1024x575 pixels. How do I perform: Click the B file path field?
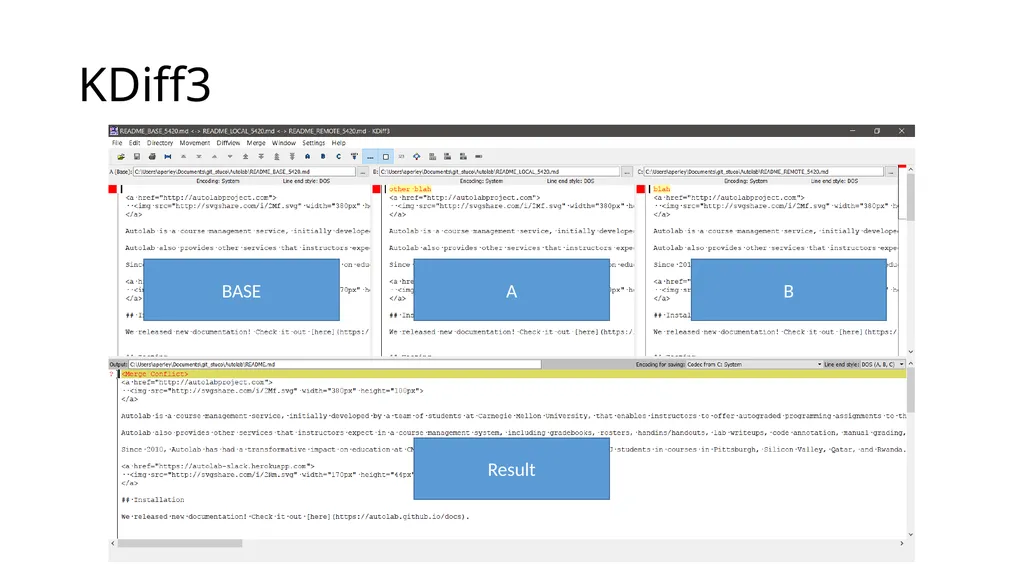click(x=499, y=172)
